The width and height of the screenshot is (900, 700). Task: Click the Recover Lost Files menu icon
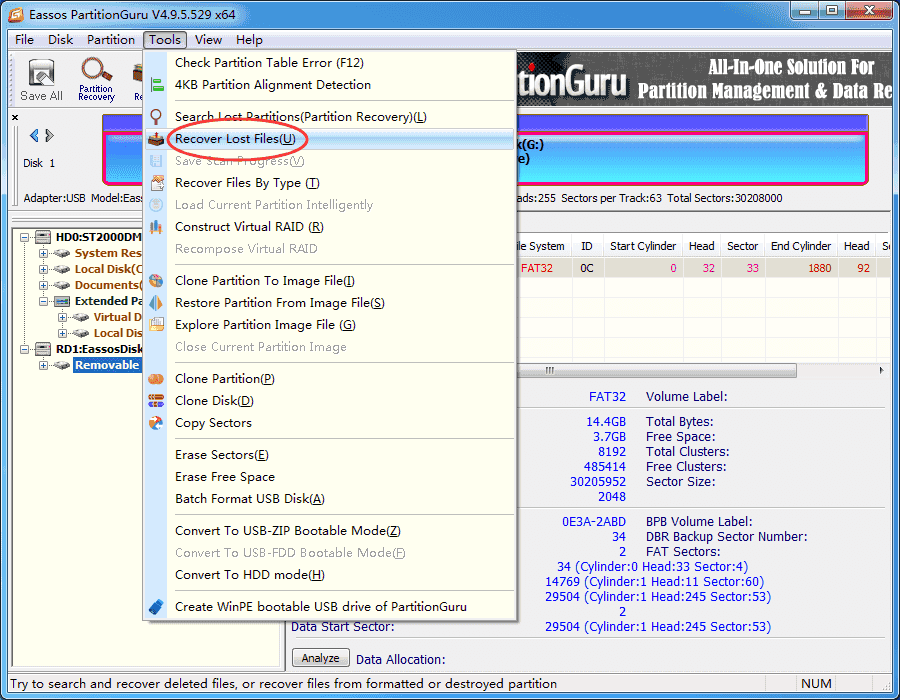[x=156, y=139]
